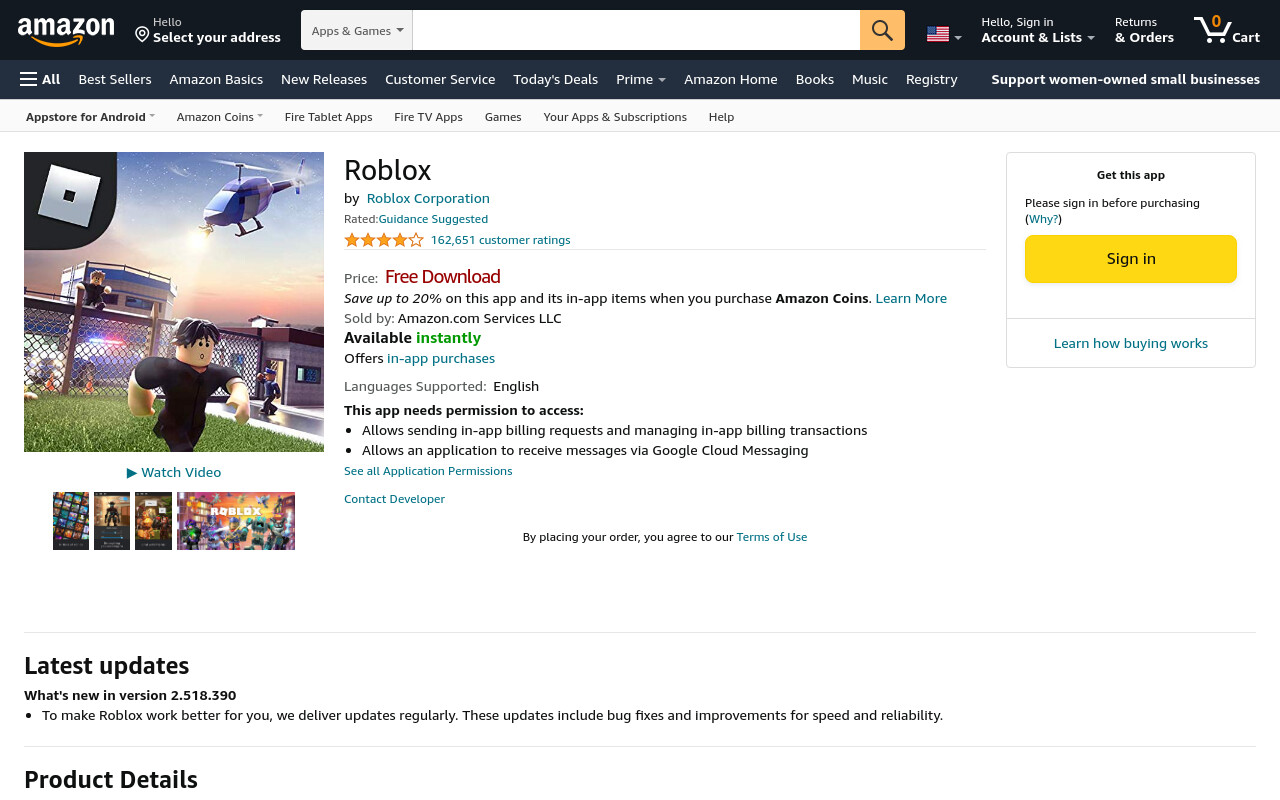
Task: Select your address location pin
Action: pyautogui.click(x=142, y=35)
